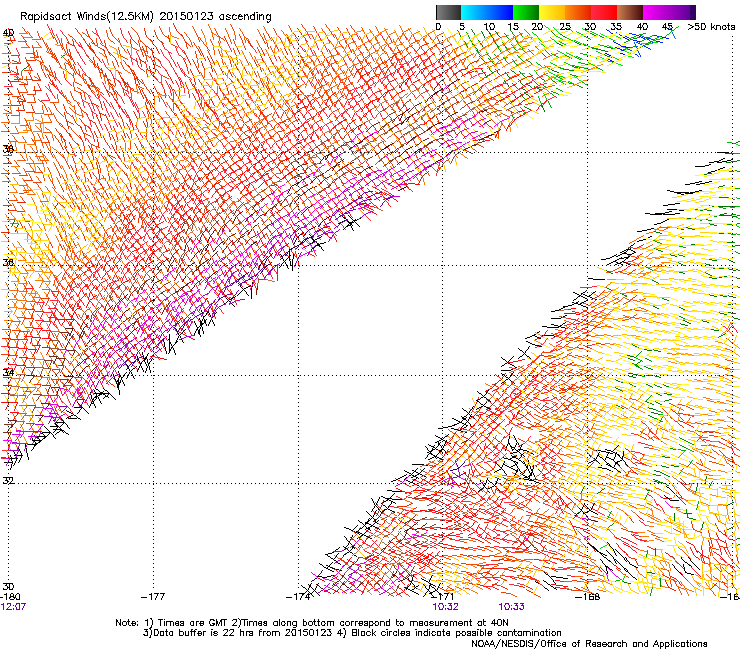
Task: Click the purple time label '12:07'
Action: point(13,607)
